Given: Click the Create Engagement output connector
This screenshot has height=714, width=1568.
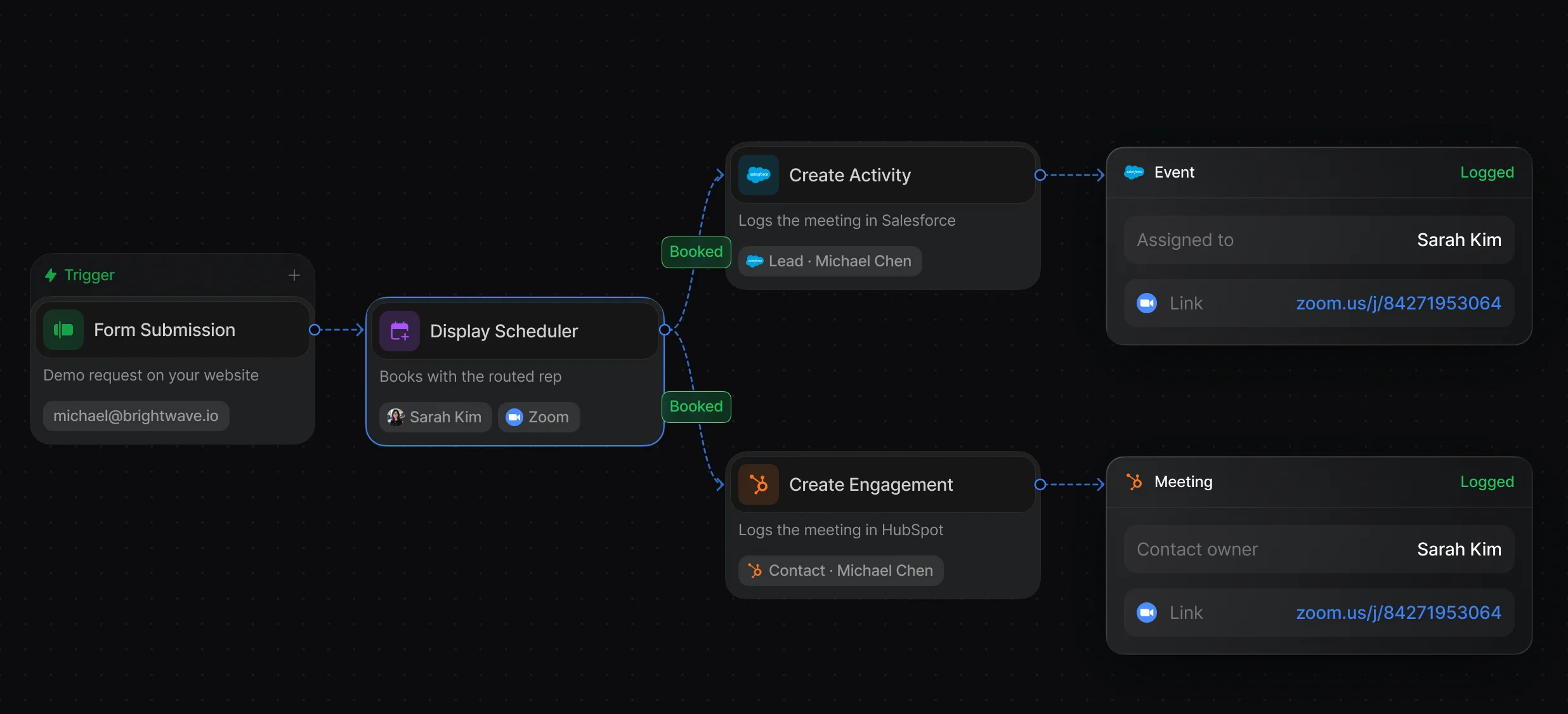Looking at the screenshot, I should pyautogui.click(x=1040, y=484).
